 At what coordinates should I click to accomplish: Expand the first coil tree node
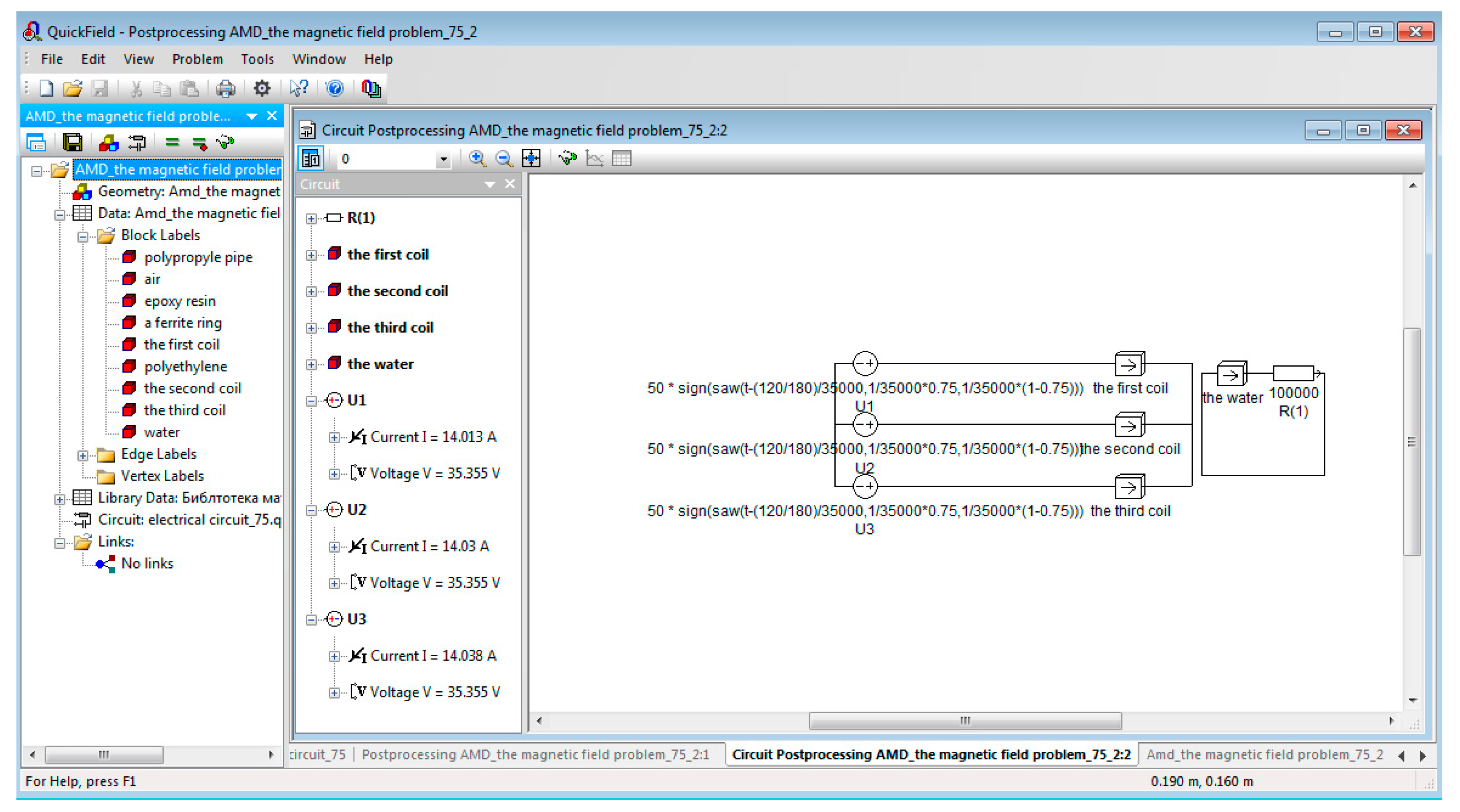tap(311, 255)
